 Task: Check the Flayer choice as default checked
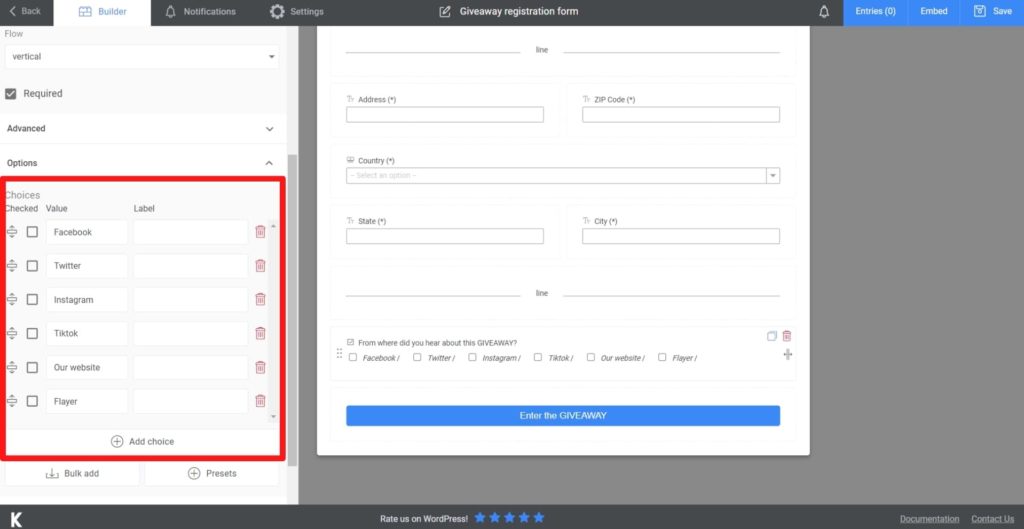(32, 401)
